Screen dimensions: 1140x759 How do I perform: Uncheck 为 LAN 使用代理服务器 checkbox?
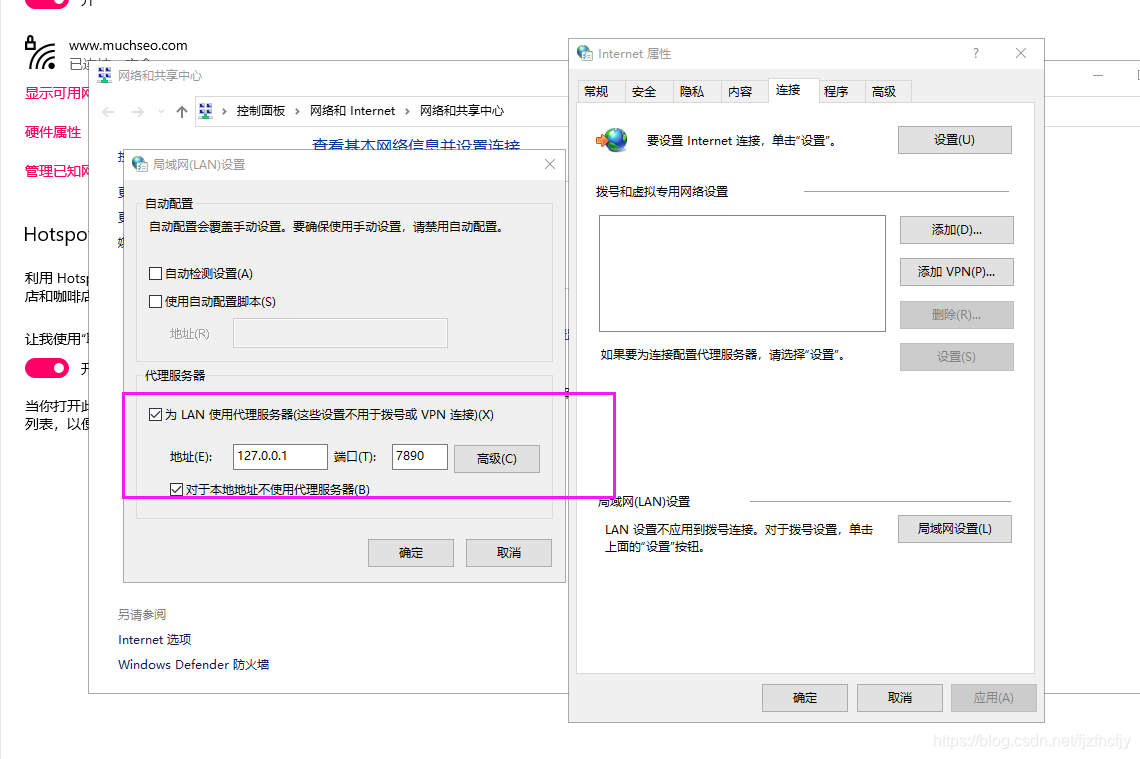pos(155,414)
